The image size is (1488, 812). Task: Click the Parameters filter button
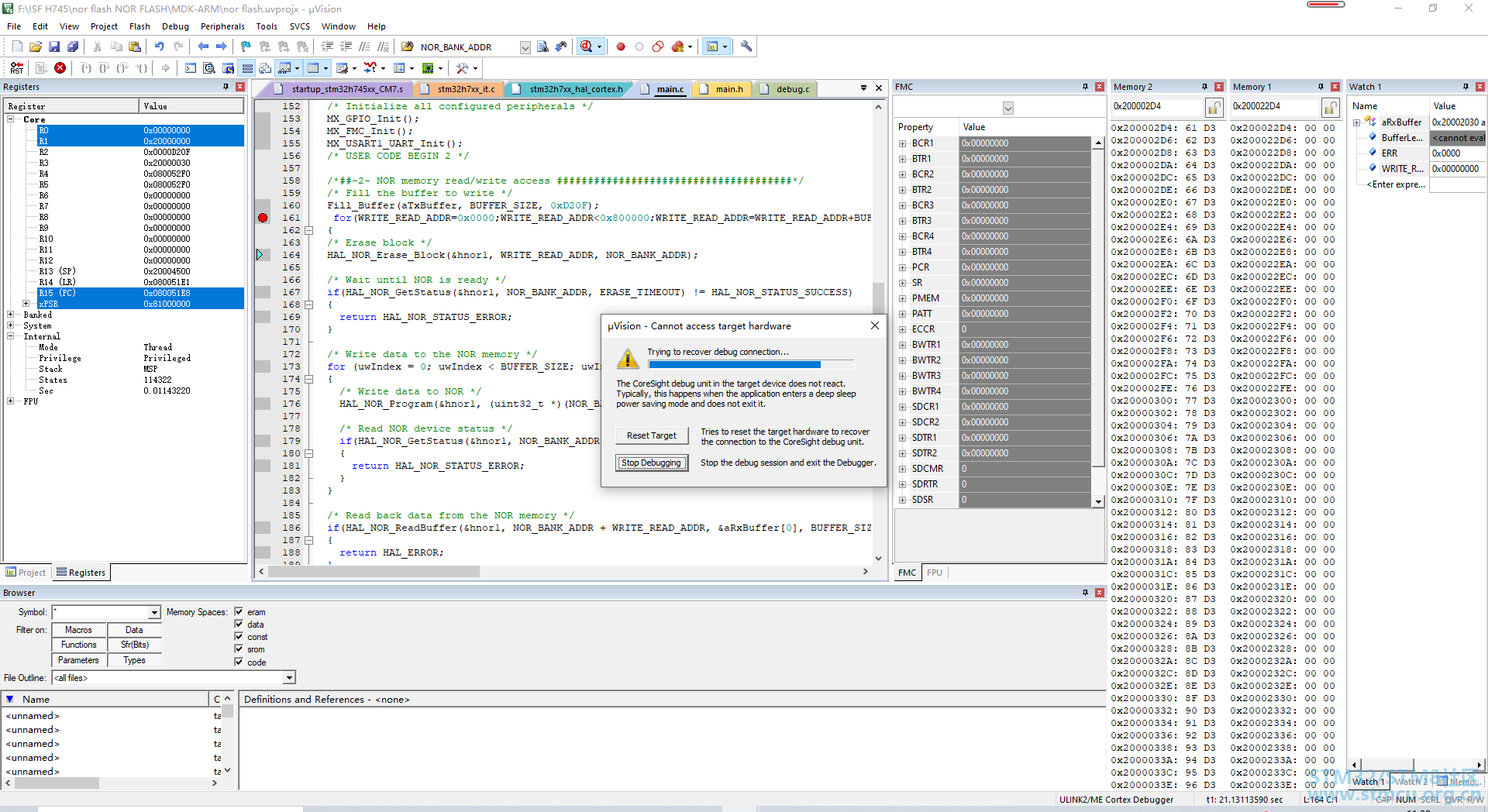coord(78,660)
